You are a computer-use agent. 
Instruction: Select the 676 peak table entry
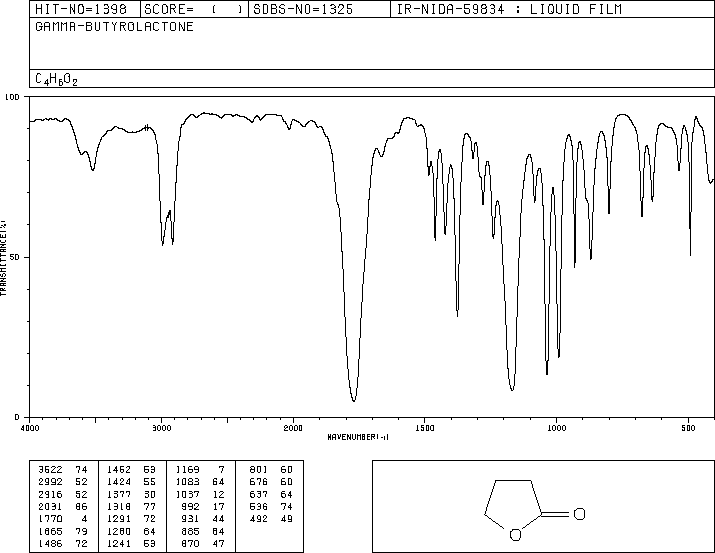pos(271,482)
